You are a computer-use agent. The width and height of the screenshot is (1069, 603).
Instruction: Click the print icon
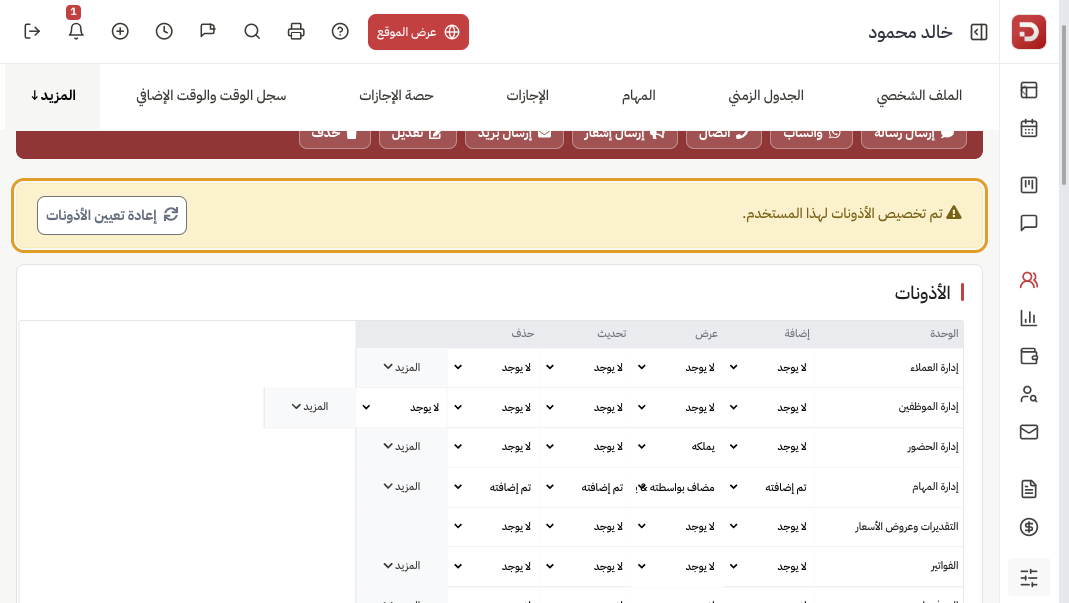coord(296,31)
